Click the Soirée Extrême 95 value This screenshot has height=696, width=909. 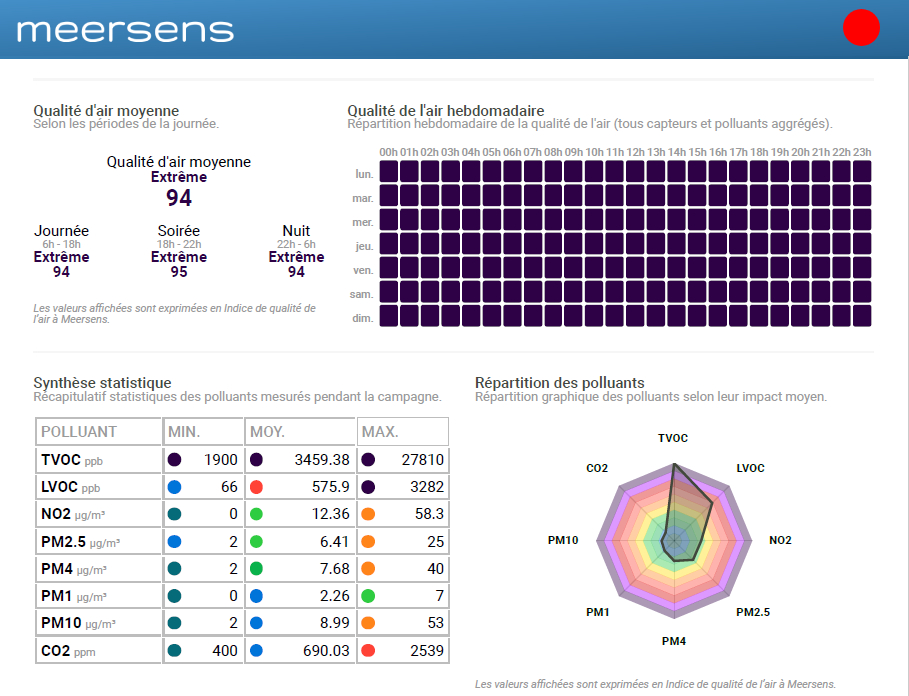point(179,272)
